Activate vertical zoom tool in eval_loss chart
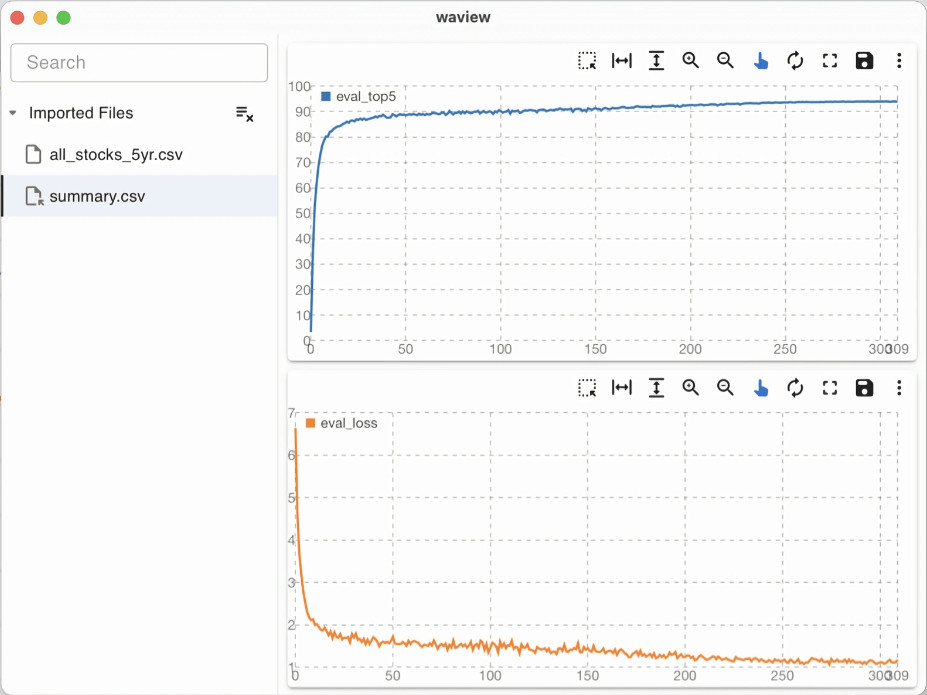The image size is (927, 695). point(656,388)
